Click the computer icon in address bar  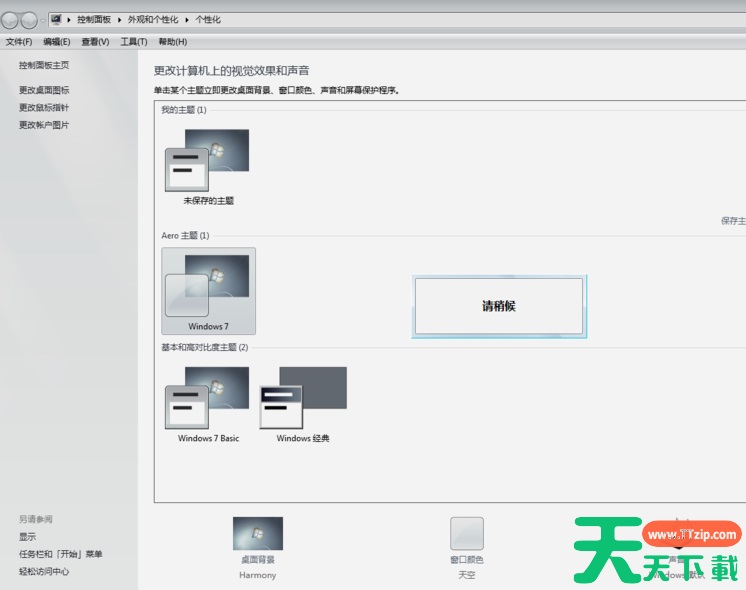(56, 20)
